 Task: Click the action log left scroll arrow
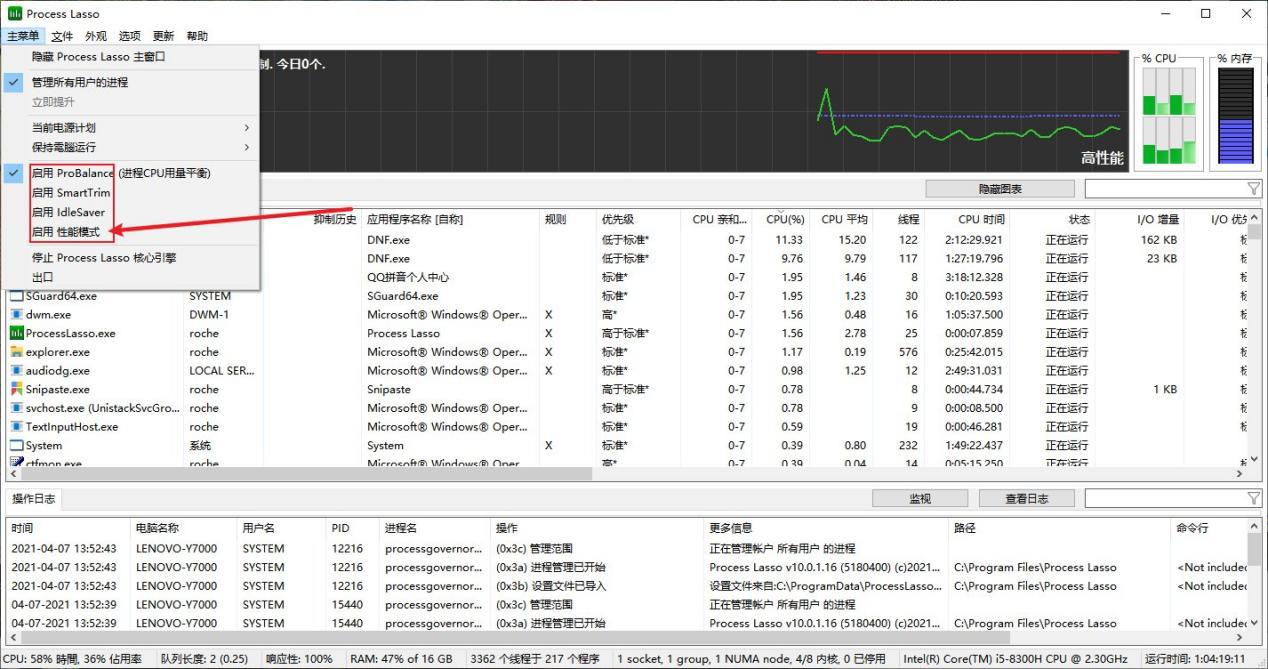pos(14,636)
